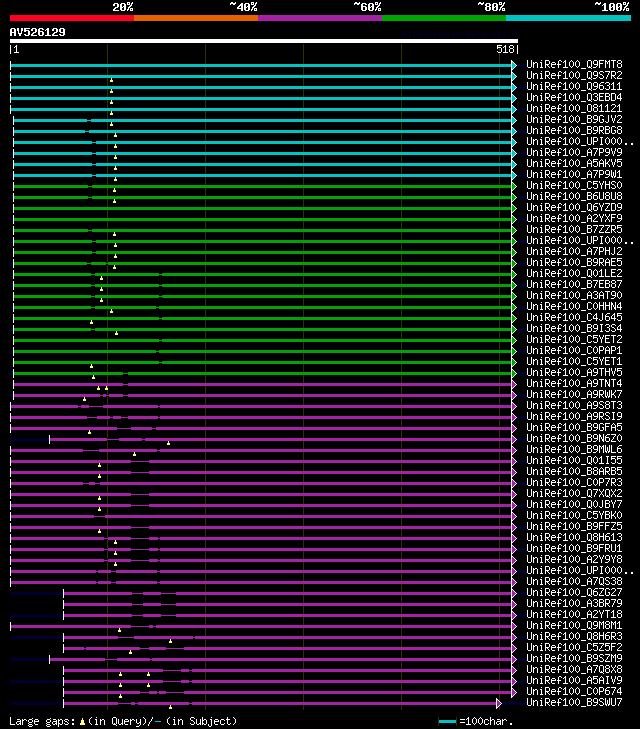Select label UniRef100_A3AT90

(574, 295)
